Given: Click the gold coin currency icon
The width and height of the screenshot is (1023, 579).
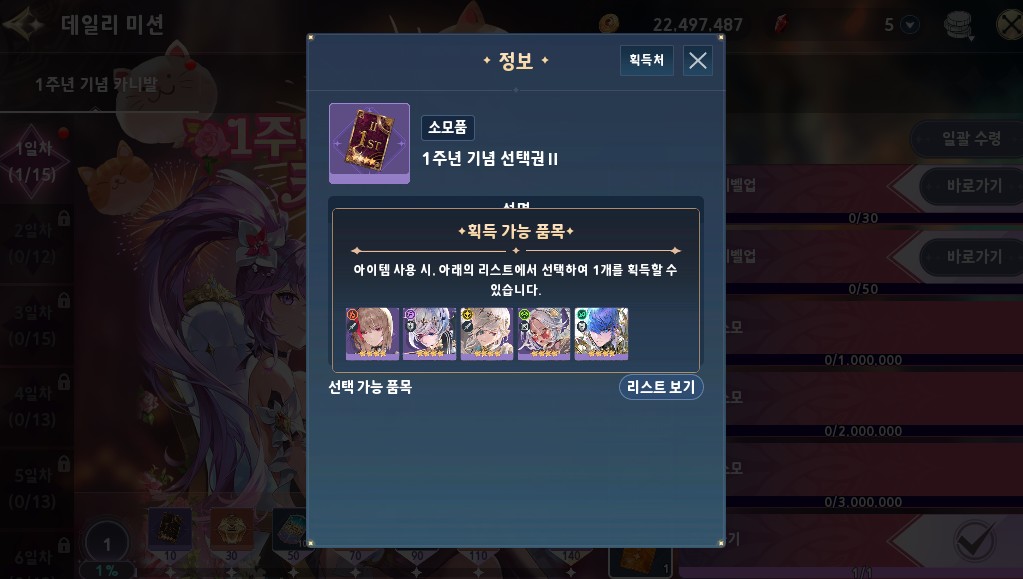Looking at the screenshot, I should click(609, 24).
